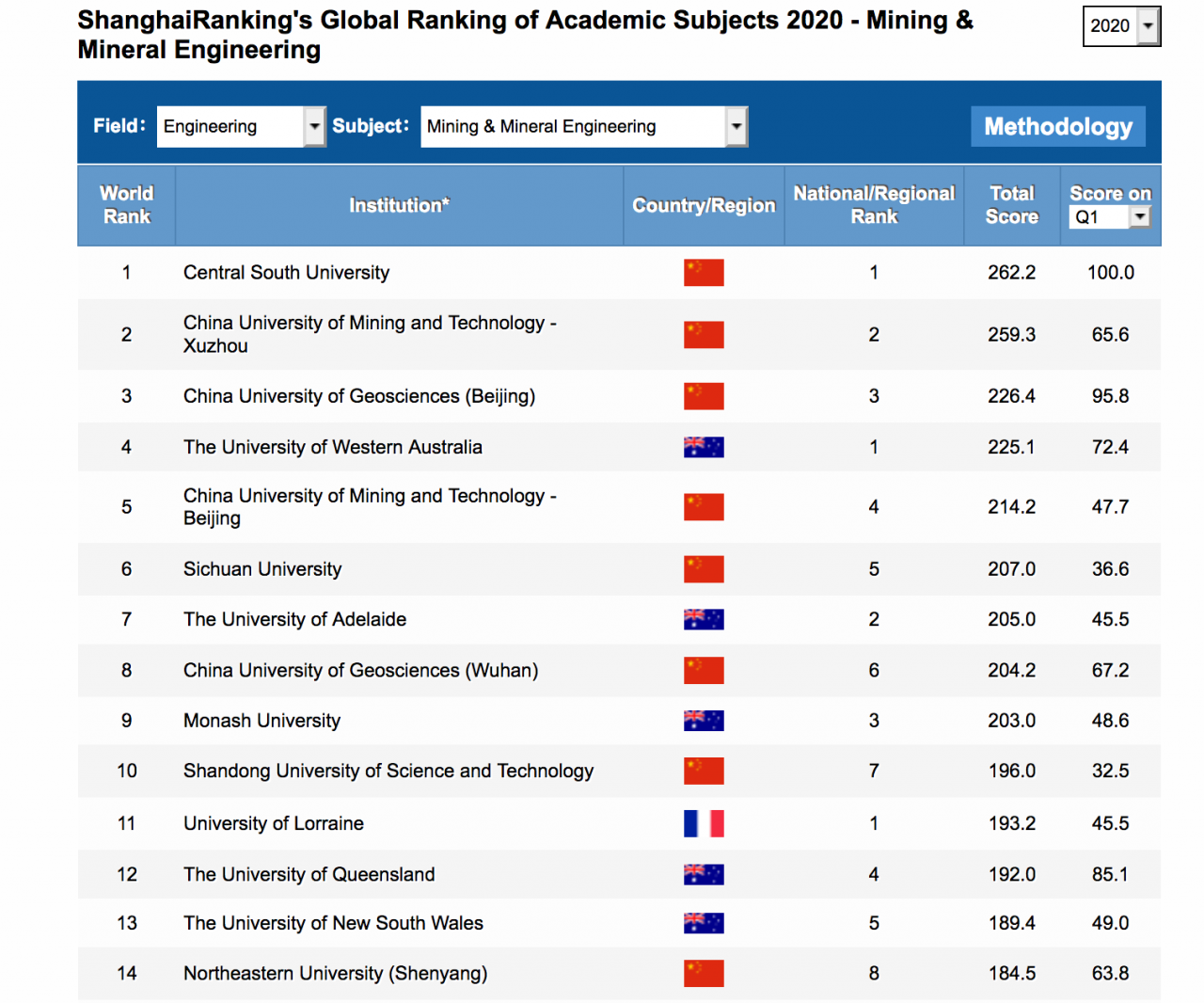Click China flag for Northeastern University (Shenyang)
1204x1003 pixels.
pyautogui.click(x=704, y=974)
